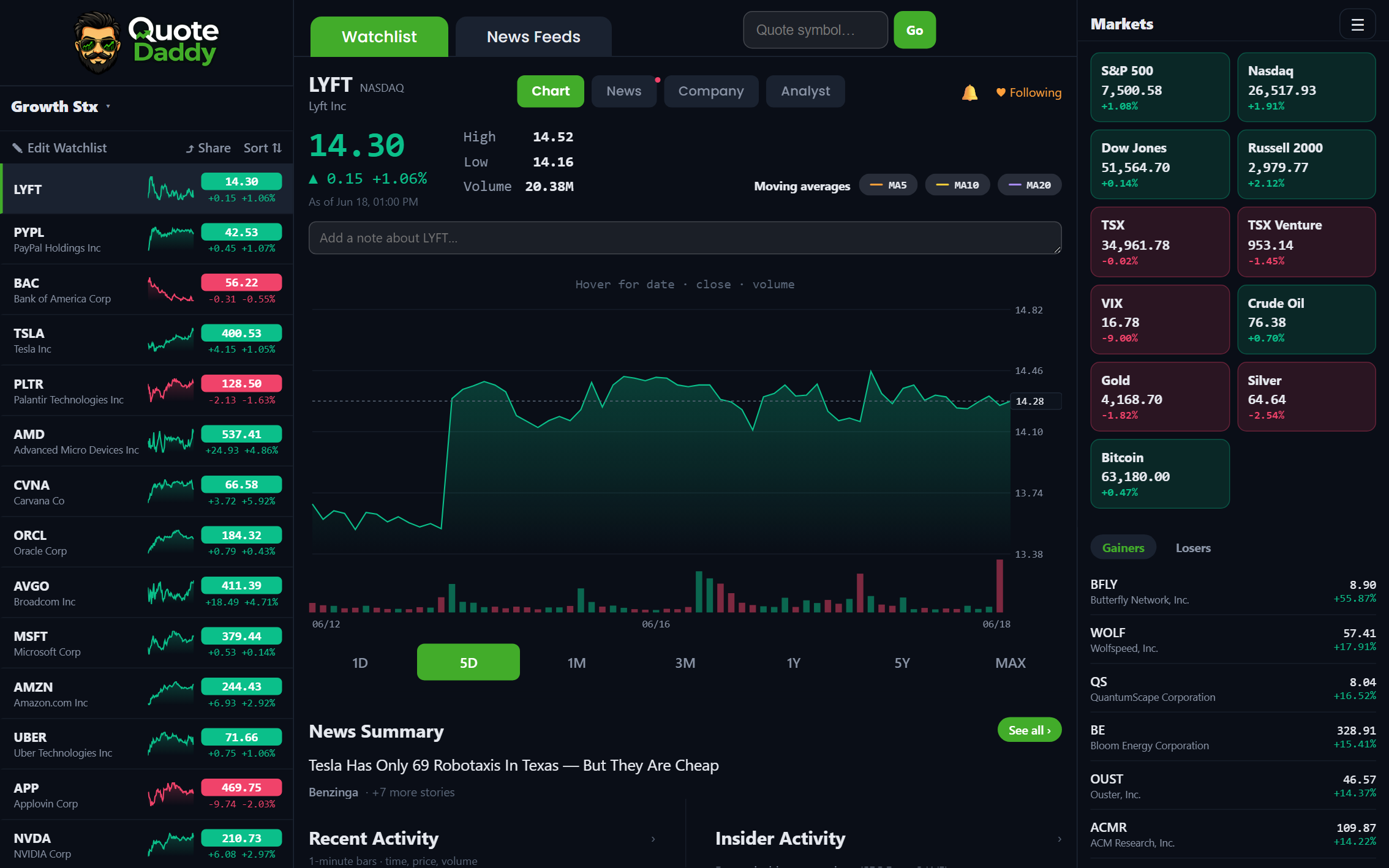This screenshot has width=1389, height=868.
Task: Click the Edit Watchlist pencil icon
Action: [18, 148]
